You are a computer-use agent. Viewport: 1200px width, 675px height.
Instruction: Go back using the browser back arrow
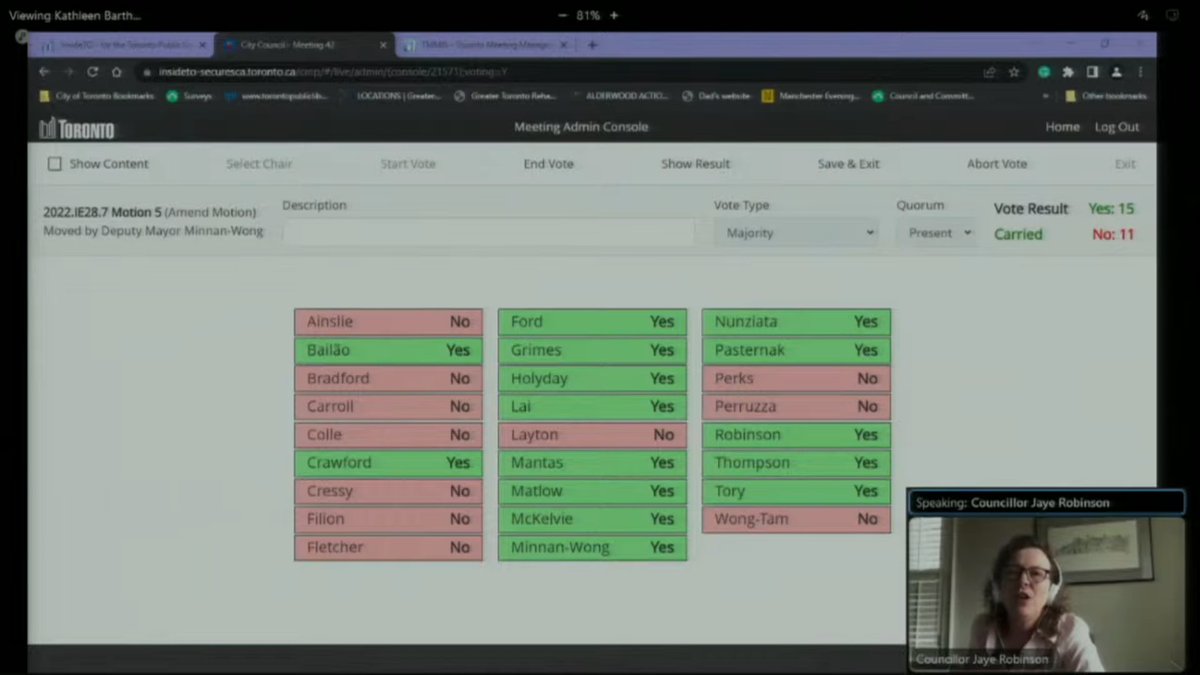(x=44, y=72)
